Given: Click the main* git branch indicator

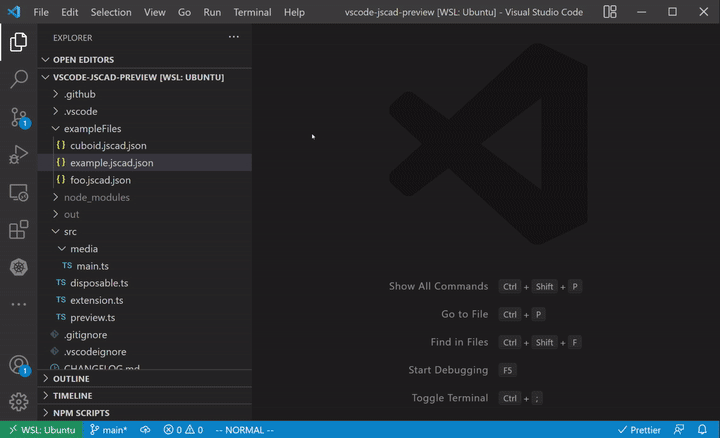Looking at the screenshot, I should click(109, 430).
